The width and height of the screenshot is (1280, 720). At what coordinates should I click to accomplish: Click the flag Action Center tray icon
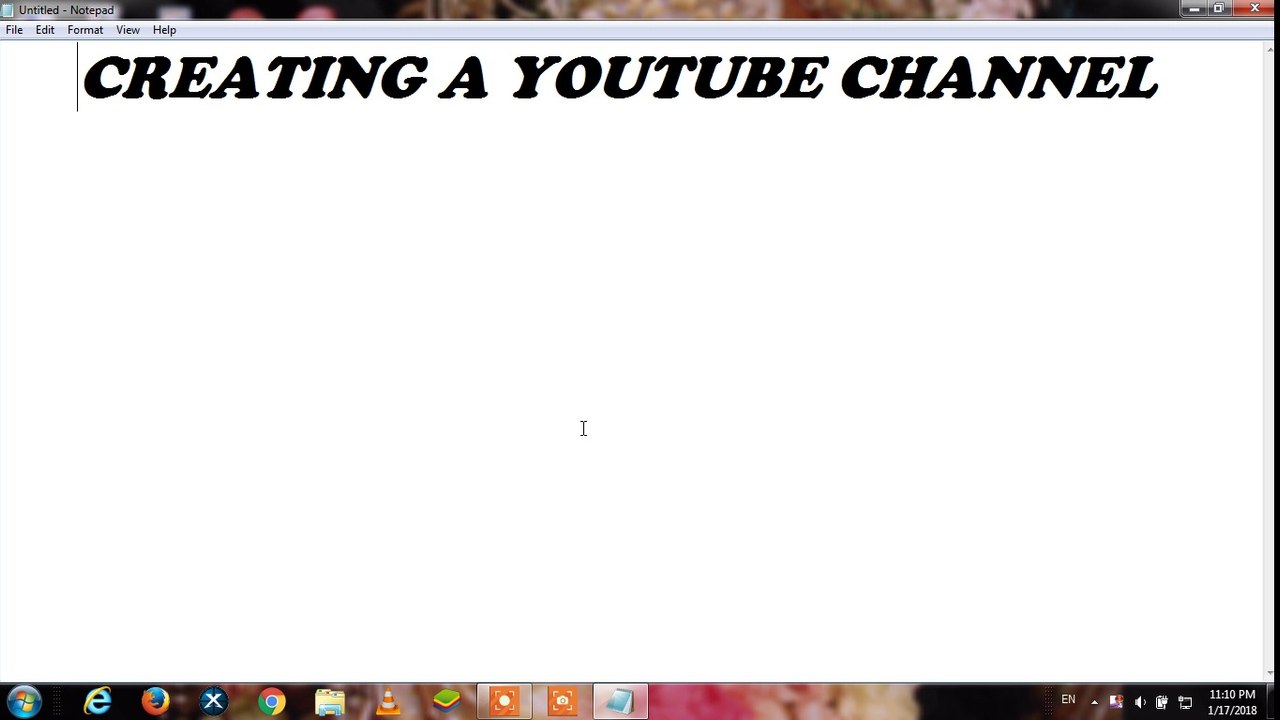pos(1116,702)
